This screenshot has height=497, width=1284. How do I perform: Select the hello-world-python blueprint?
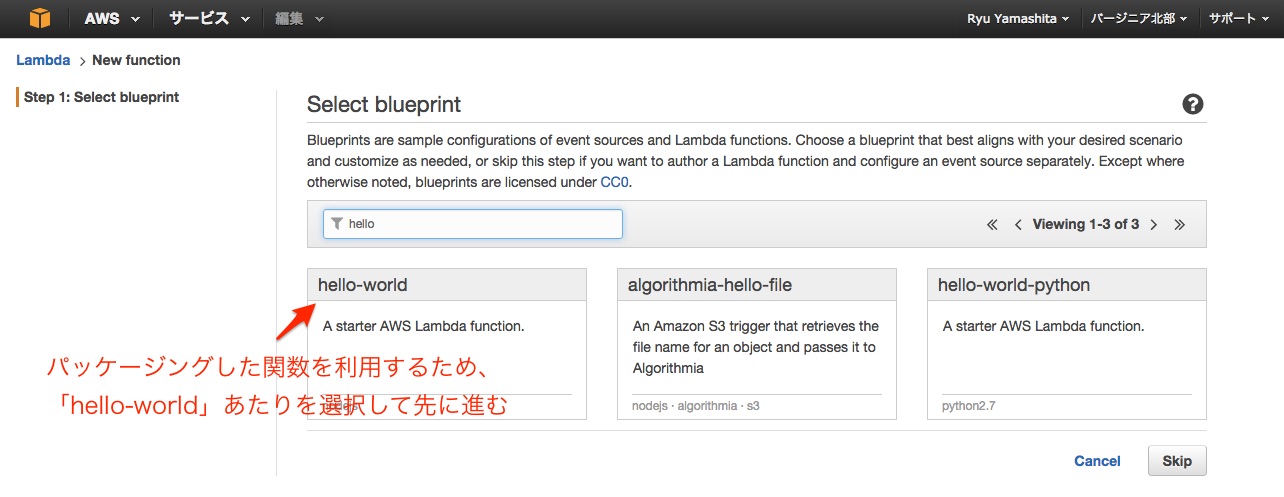click(1067, 343)
